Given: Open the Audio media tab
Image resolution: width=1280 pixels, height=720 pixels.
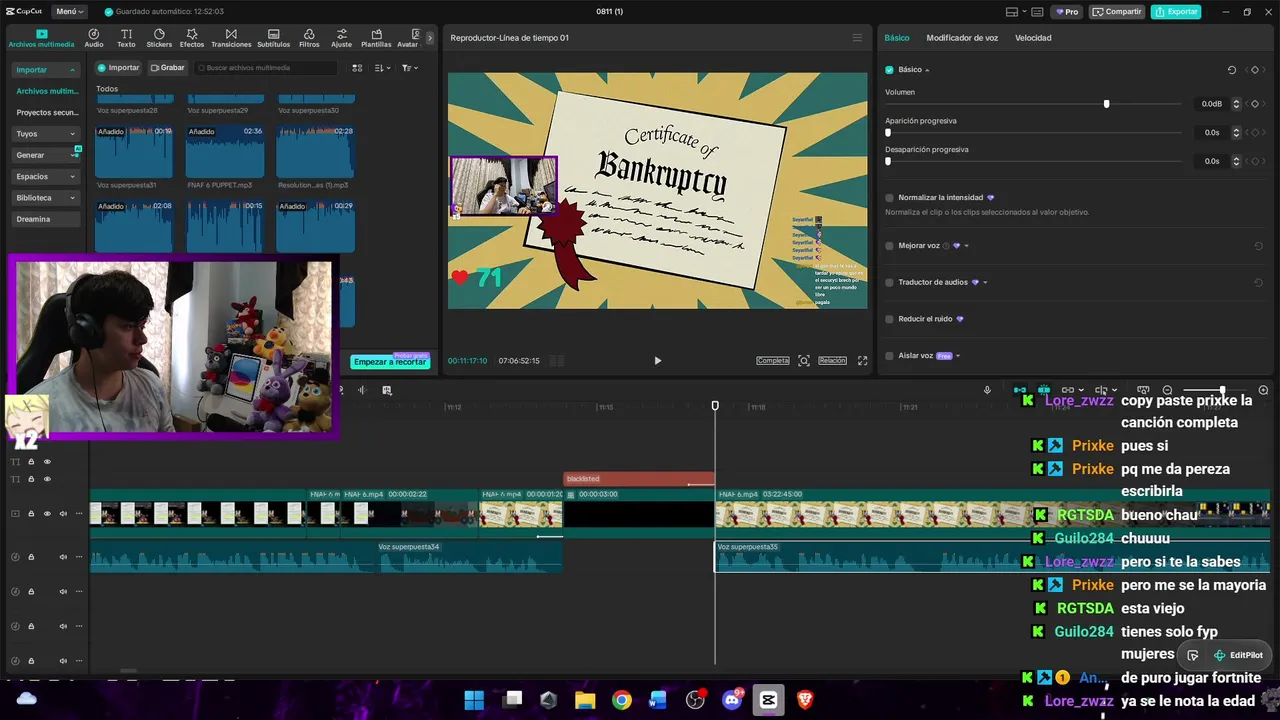Looking at the screenshot, I should click(x=94, y=38).
